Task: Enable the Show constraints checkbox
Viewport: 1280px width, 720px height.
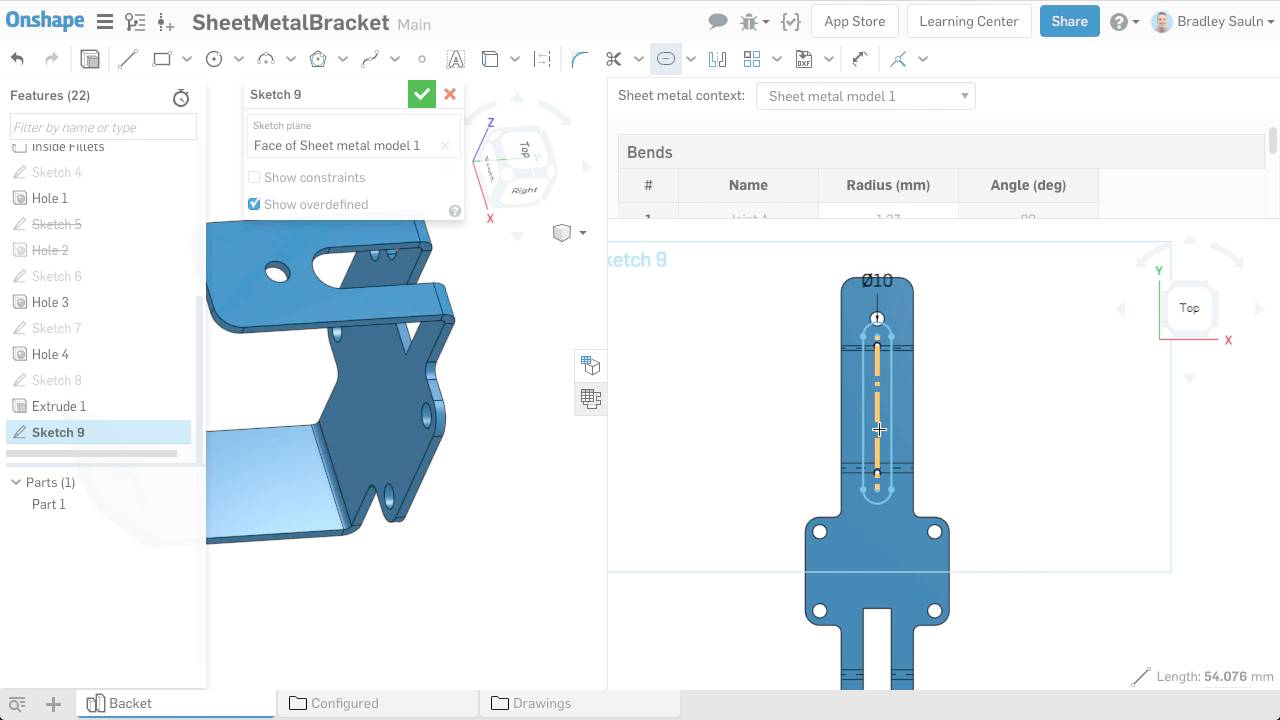Action: (x=254, y=178)
